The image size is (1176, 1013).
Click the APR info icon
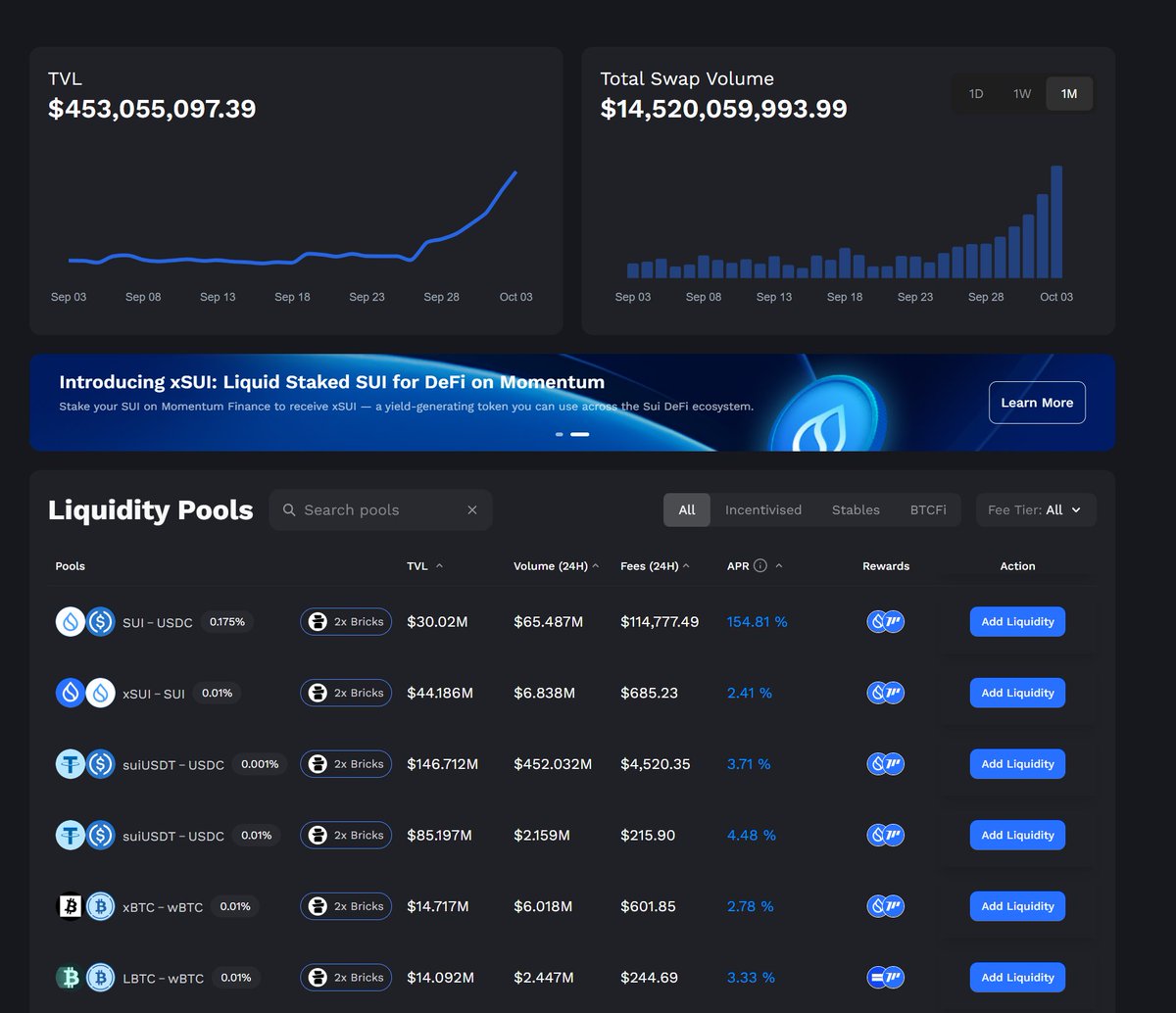pyautogui.click(x=760, y=566)
